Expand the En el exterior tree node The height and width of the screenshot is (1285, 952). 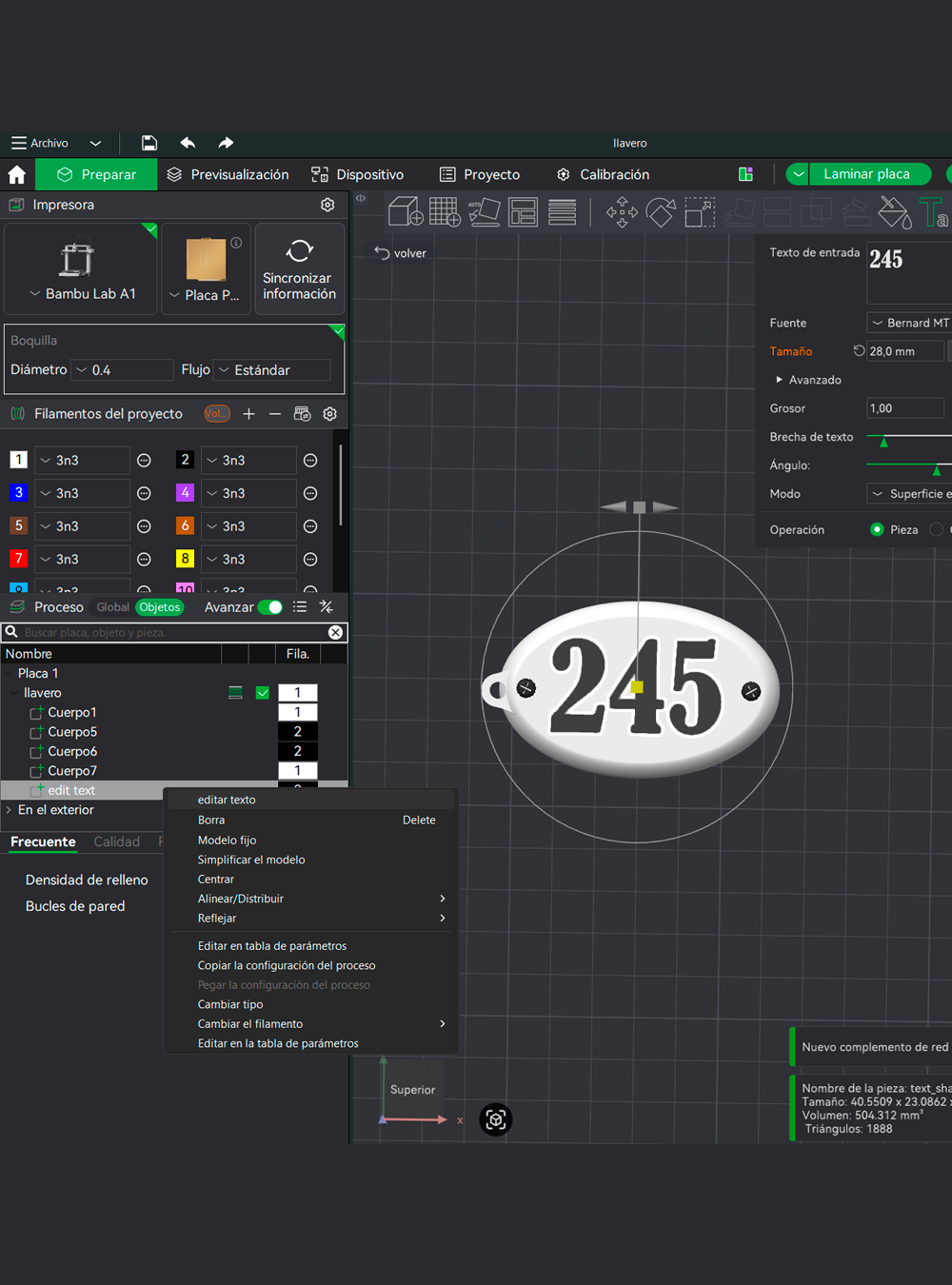pos(9,810)
